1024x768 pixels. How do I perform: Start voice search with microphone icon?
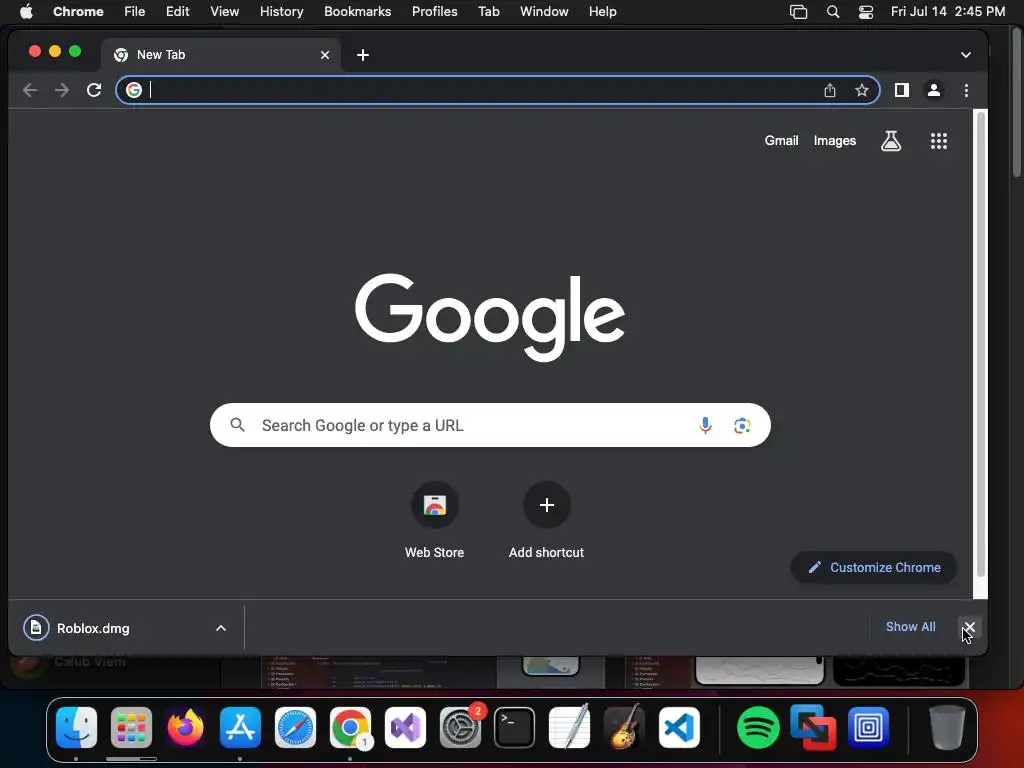tap(705, 425)
